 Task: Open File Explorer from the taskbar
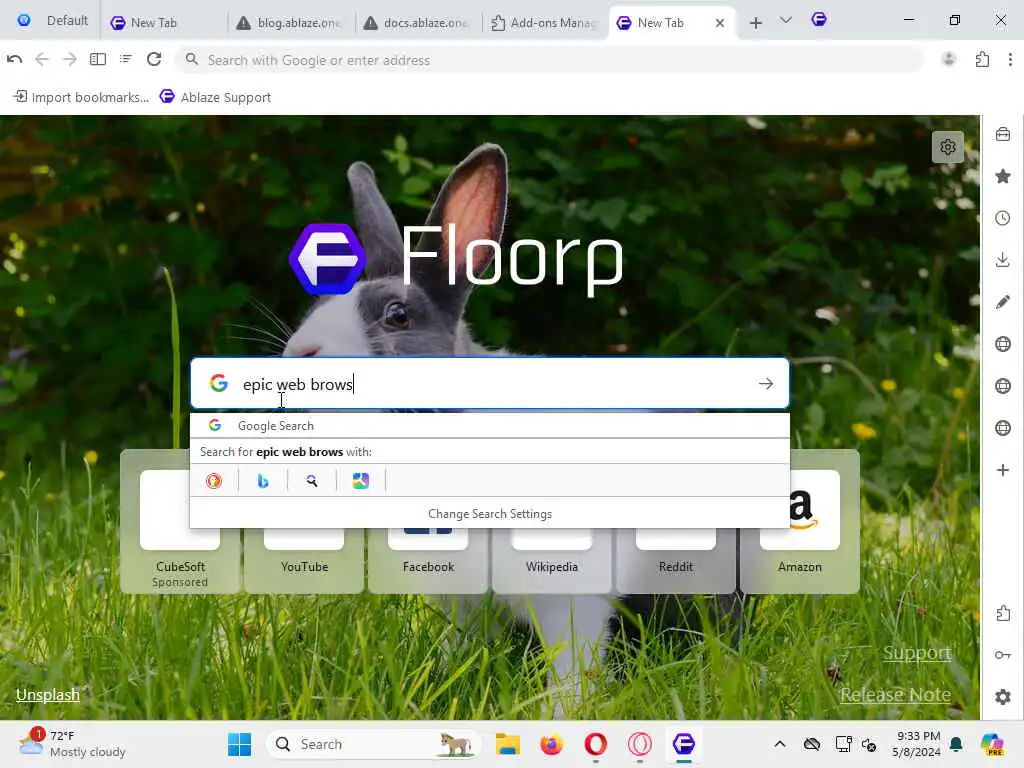pos(507,744)
